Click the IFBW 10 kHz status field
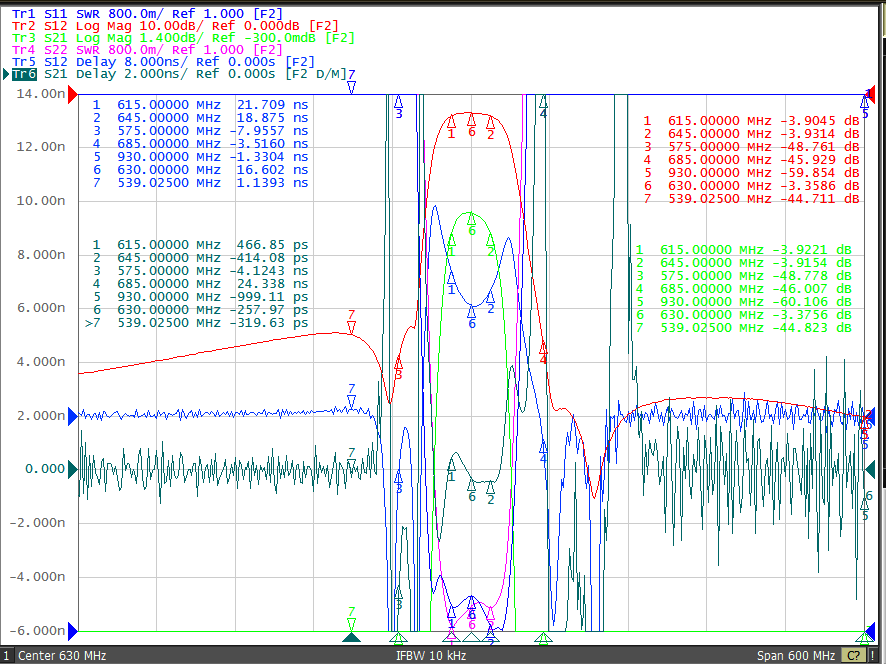 [x=431, y=656]
